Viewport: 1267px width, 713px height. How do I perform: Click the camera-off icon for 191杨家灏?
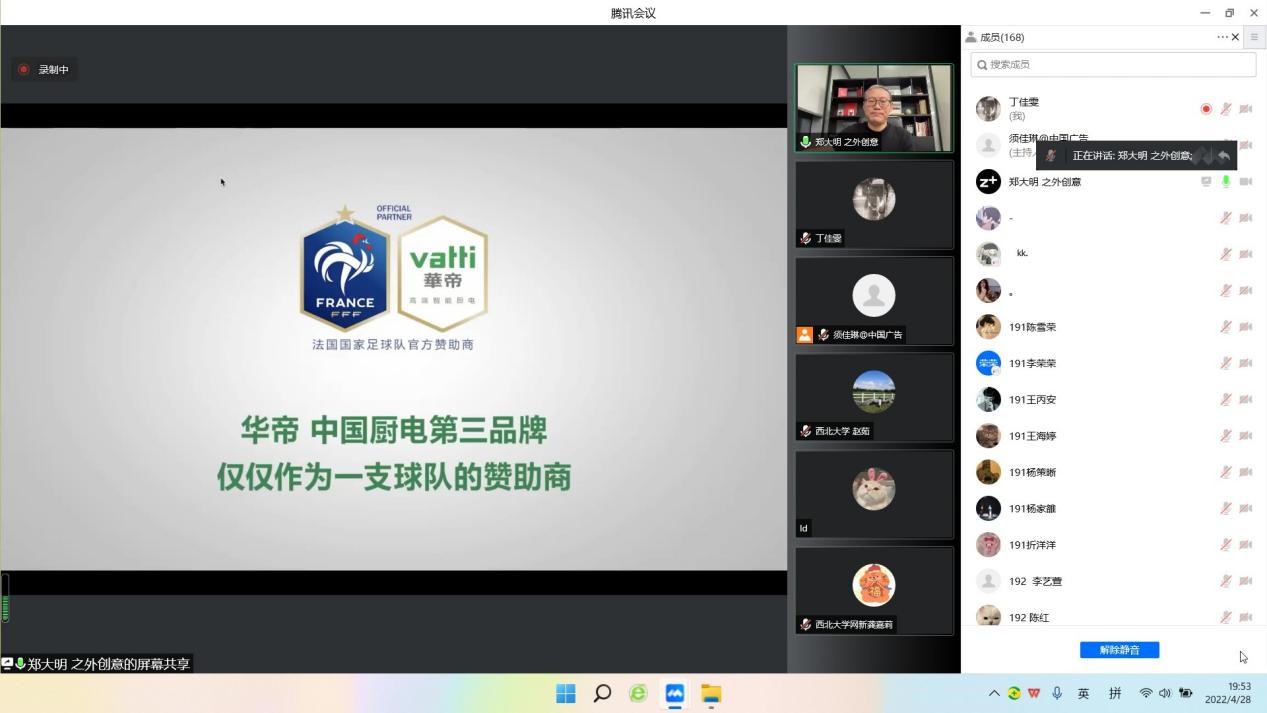pos(1246,508)
